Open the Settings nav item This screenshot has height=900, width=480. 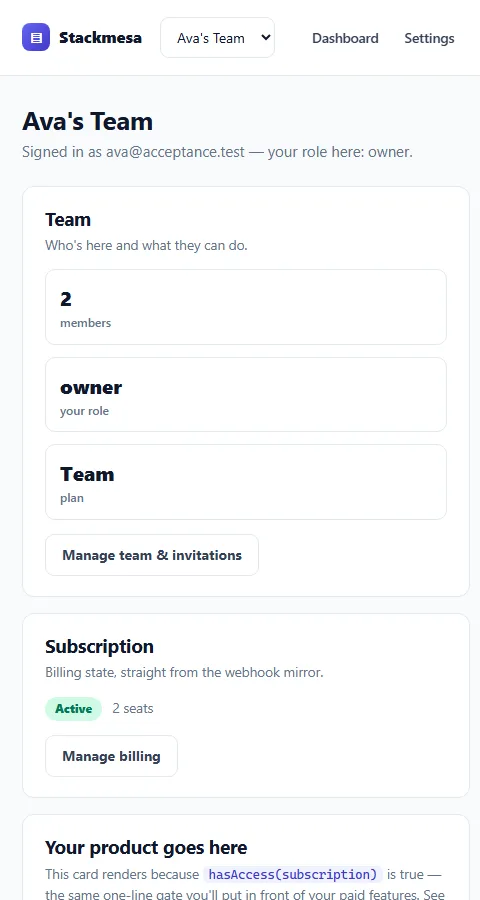pyautogui.click(x=429, y=38)
